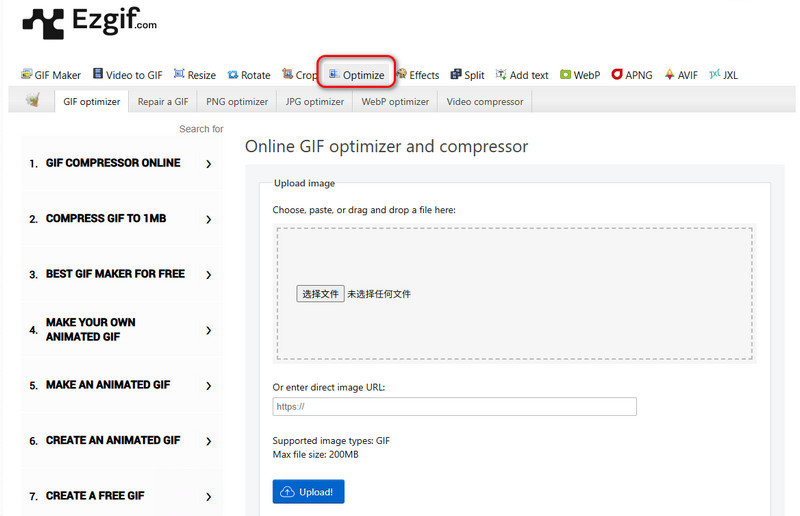
Task: Open the Add text menu label
Action: pyautogui.click(x=529, y=76)
